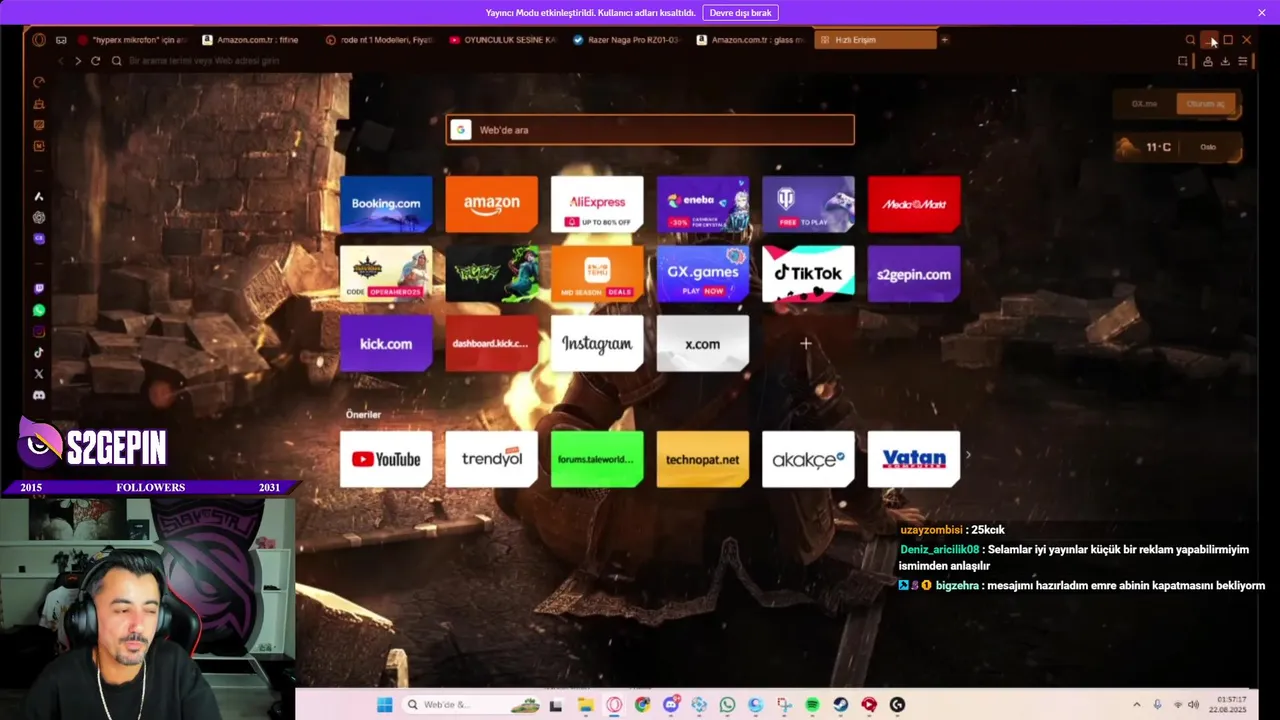Open Steam from the taskbar

841,705
